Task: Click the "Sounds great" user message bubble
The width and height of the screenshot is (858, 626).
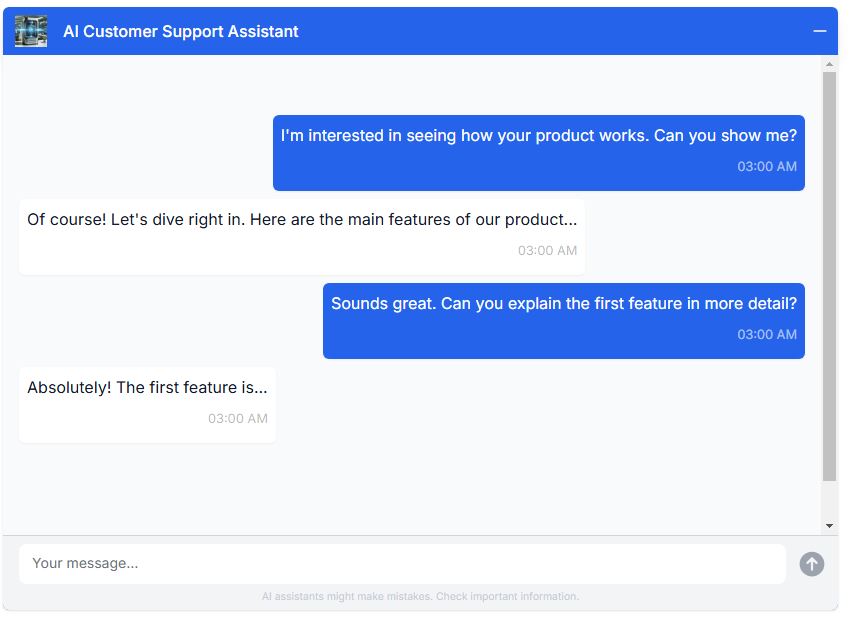Action: [563, 304]
